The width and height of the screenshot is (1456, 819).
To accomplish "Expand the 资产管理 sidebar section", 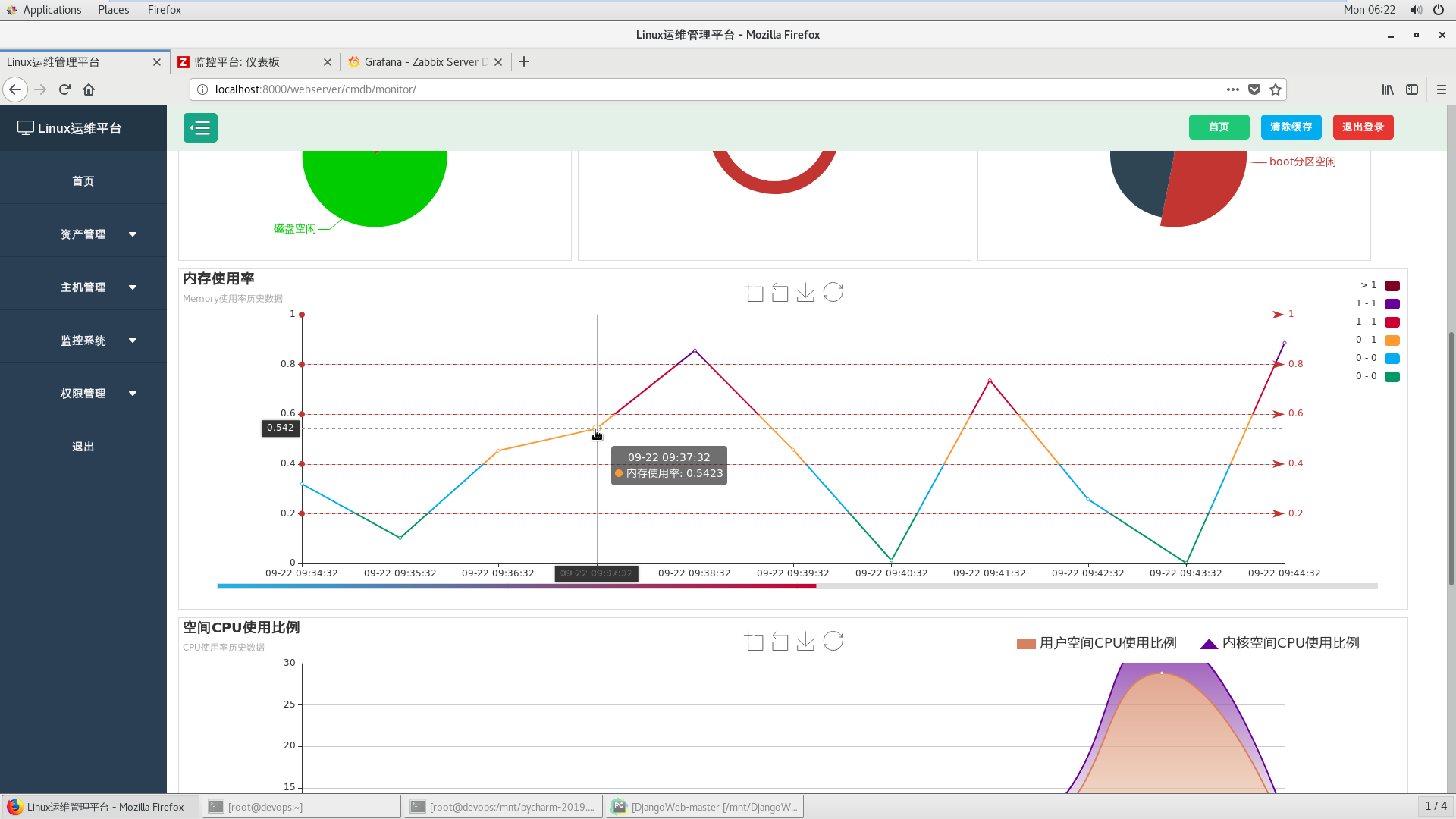I will [x=83, y=233].
